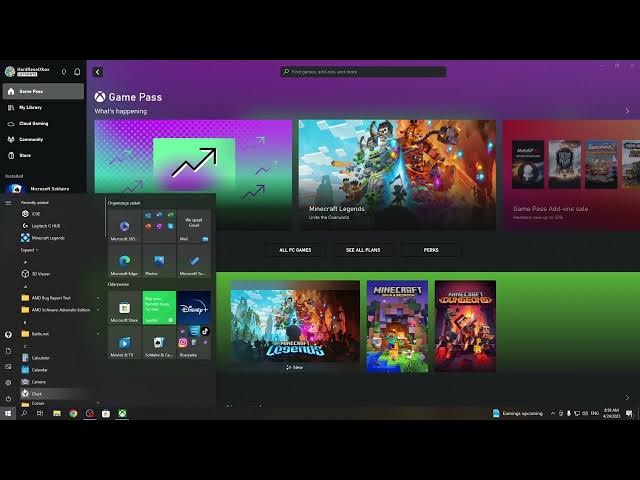Open My Library in the sidebar
The image size is (640, 480).
pos(43,107)
